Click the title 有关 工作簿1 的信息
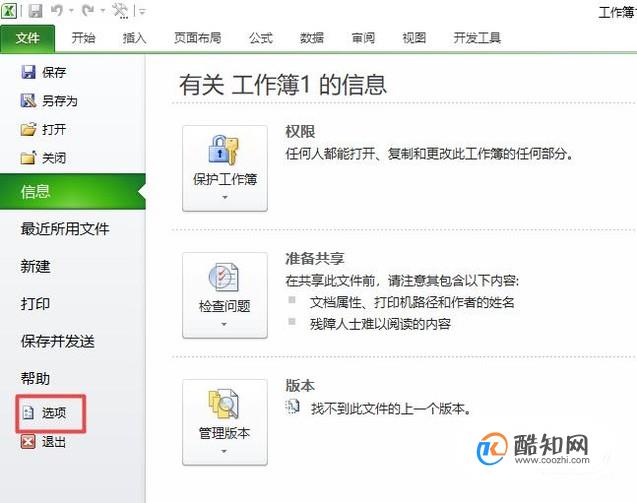Image resolution: width=637 pixels, height=503 pixels. 283,85
